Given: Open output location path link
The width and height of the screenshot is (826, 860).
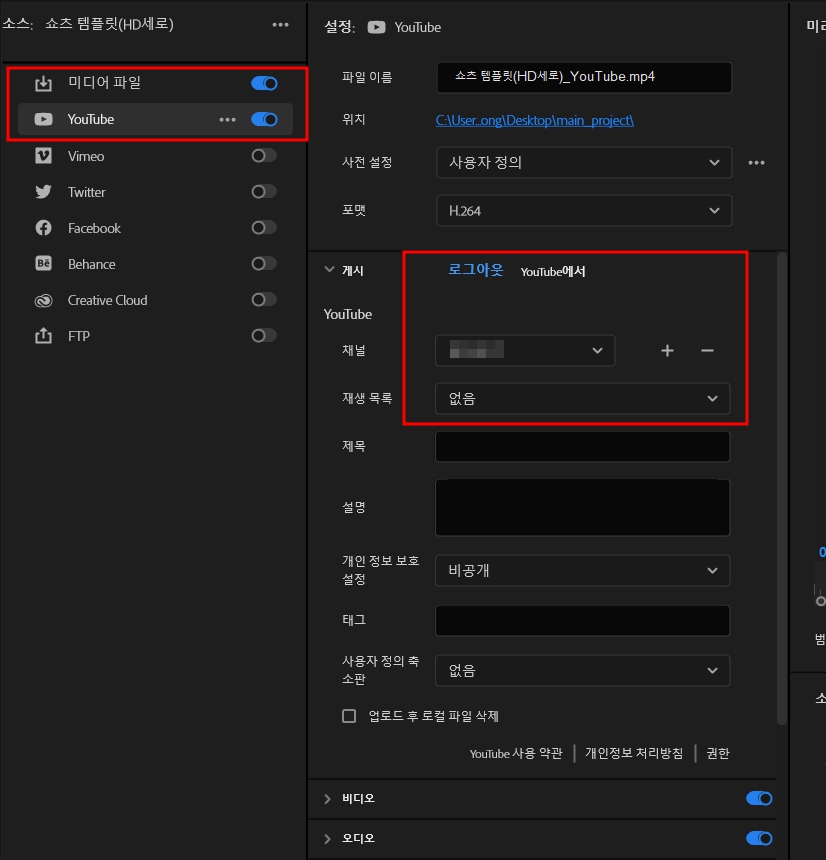Looking at the screenshot, I should 535,120.
